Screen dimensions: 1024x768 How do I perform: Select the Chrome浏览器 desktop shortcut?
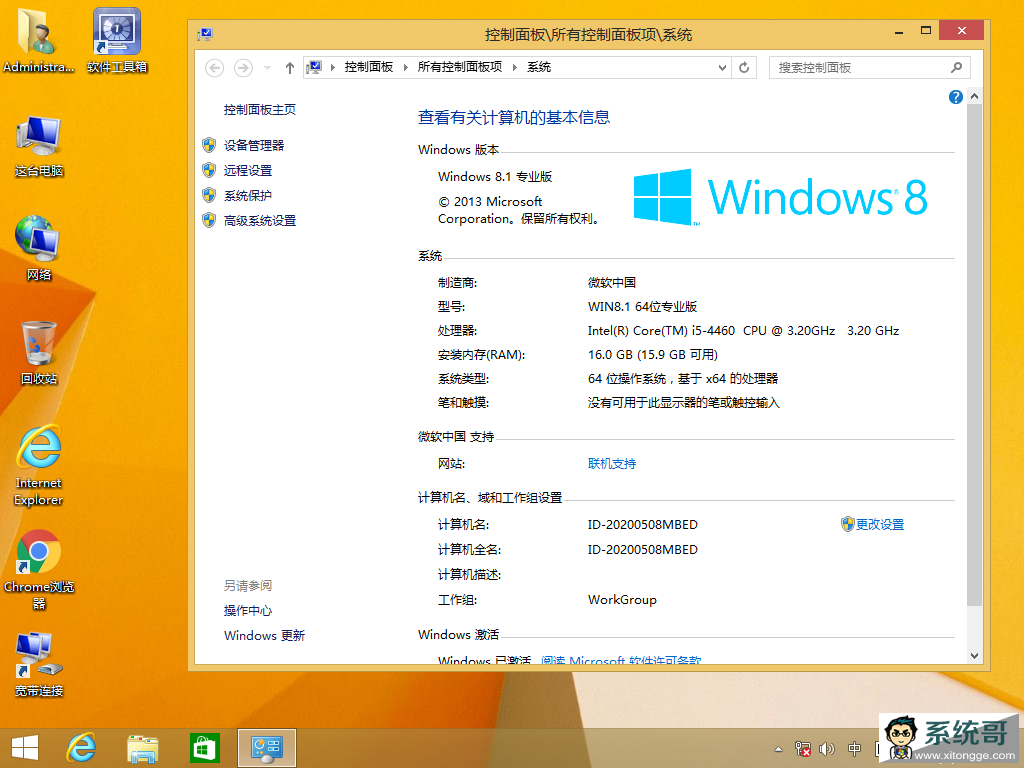[x=39, y=569]
